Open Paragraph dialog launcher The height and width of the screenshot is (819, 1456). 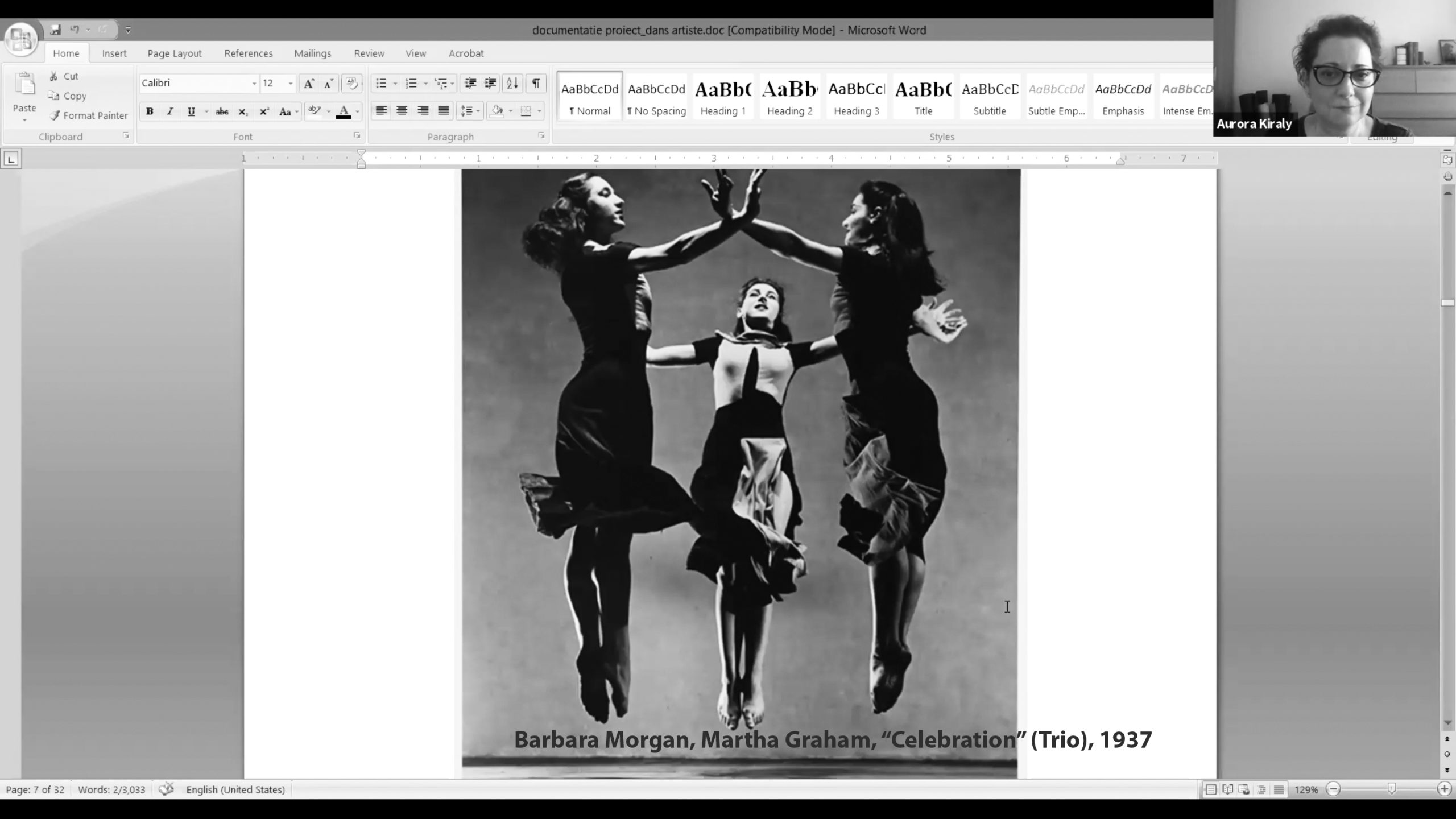tap(541, 136)
